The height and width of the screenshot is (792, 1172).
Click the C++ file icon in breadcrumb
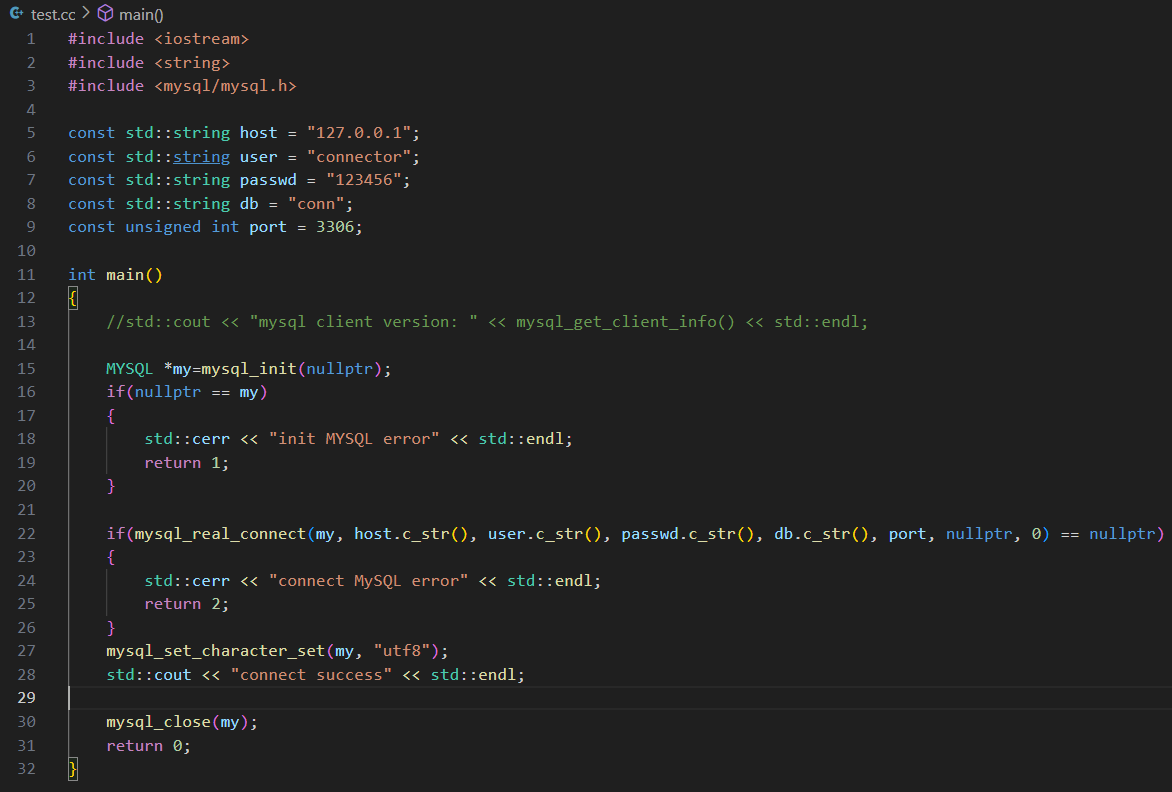click(16, 13)
